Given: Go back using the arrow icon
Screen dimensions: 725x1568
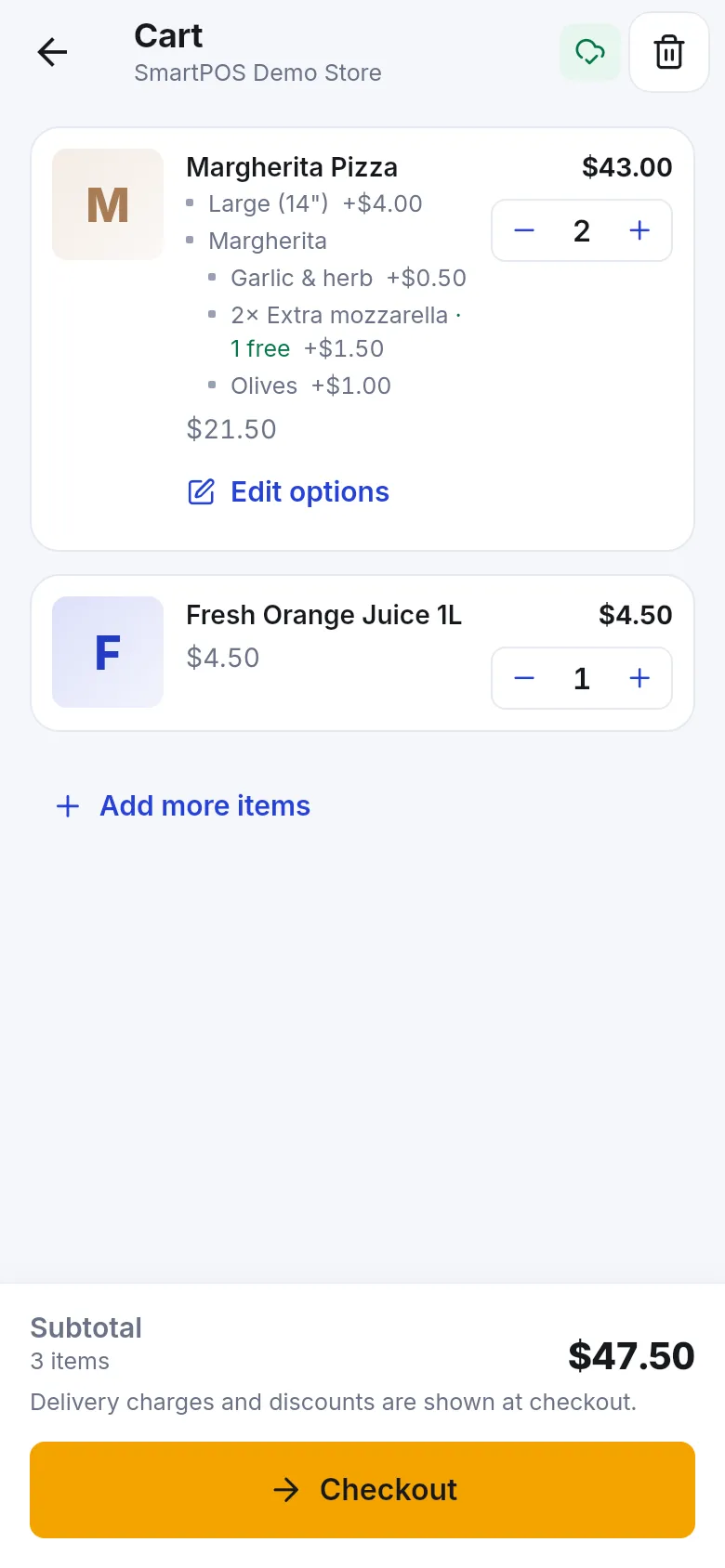Looking at the screenshot, I should 52,52.
